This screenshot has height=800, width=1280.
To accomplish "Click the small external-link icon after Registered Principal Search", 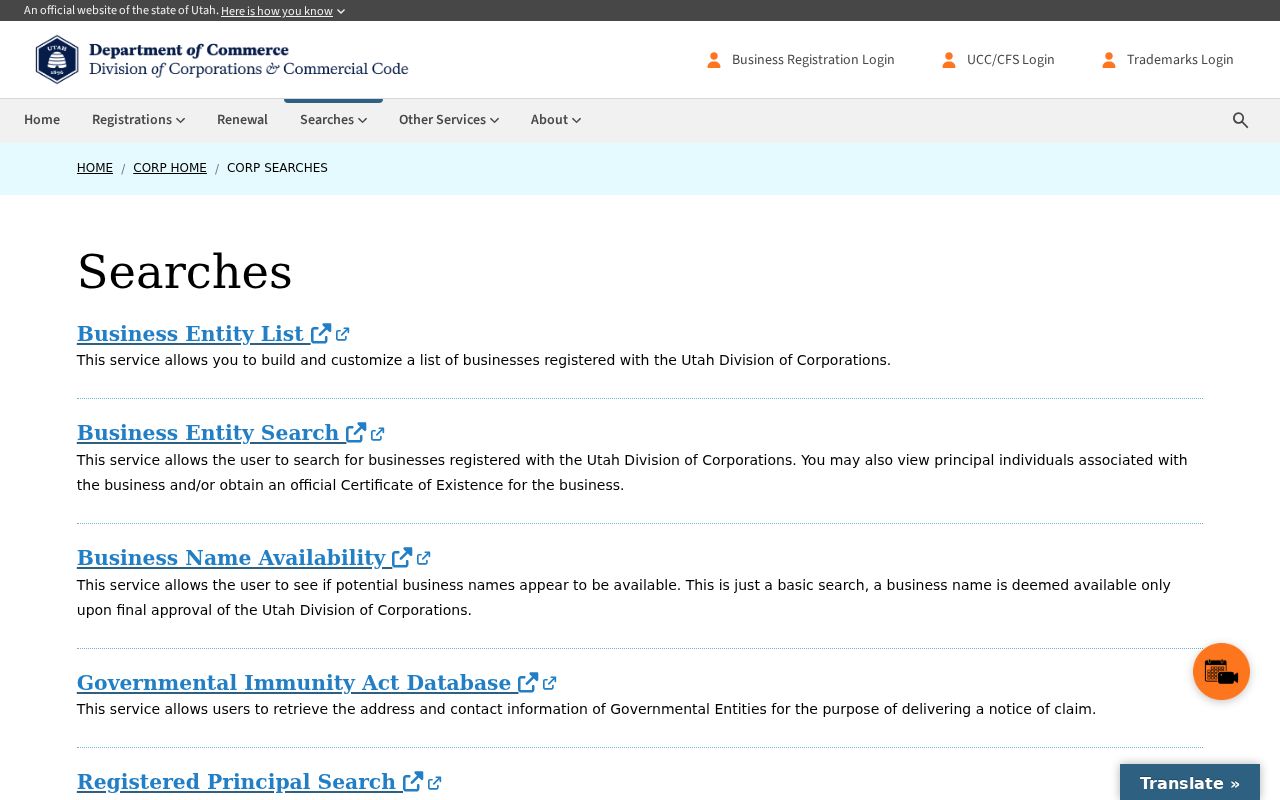I will 435,783.
